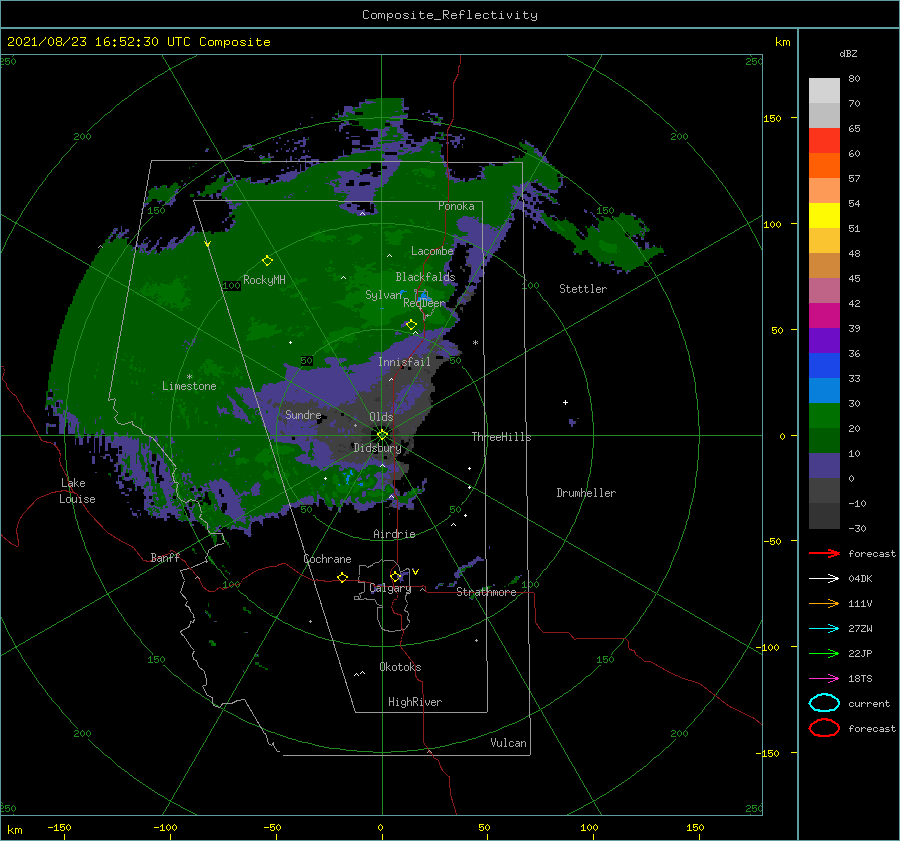Click the Stettler city label
Viewport: 900px width, 841px height.
pyautogui.click(x=583, y=289)
